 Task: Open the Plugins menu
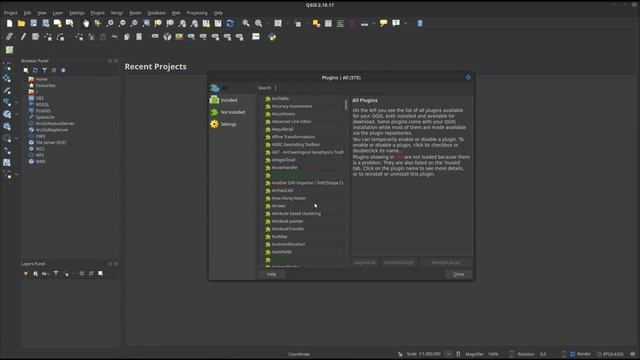coord(98,13)
